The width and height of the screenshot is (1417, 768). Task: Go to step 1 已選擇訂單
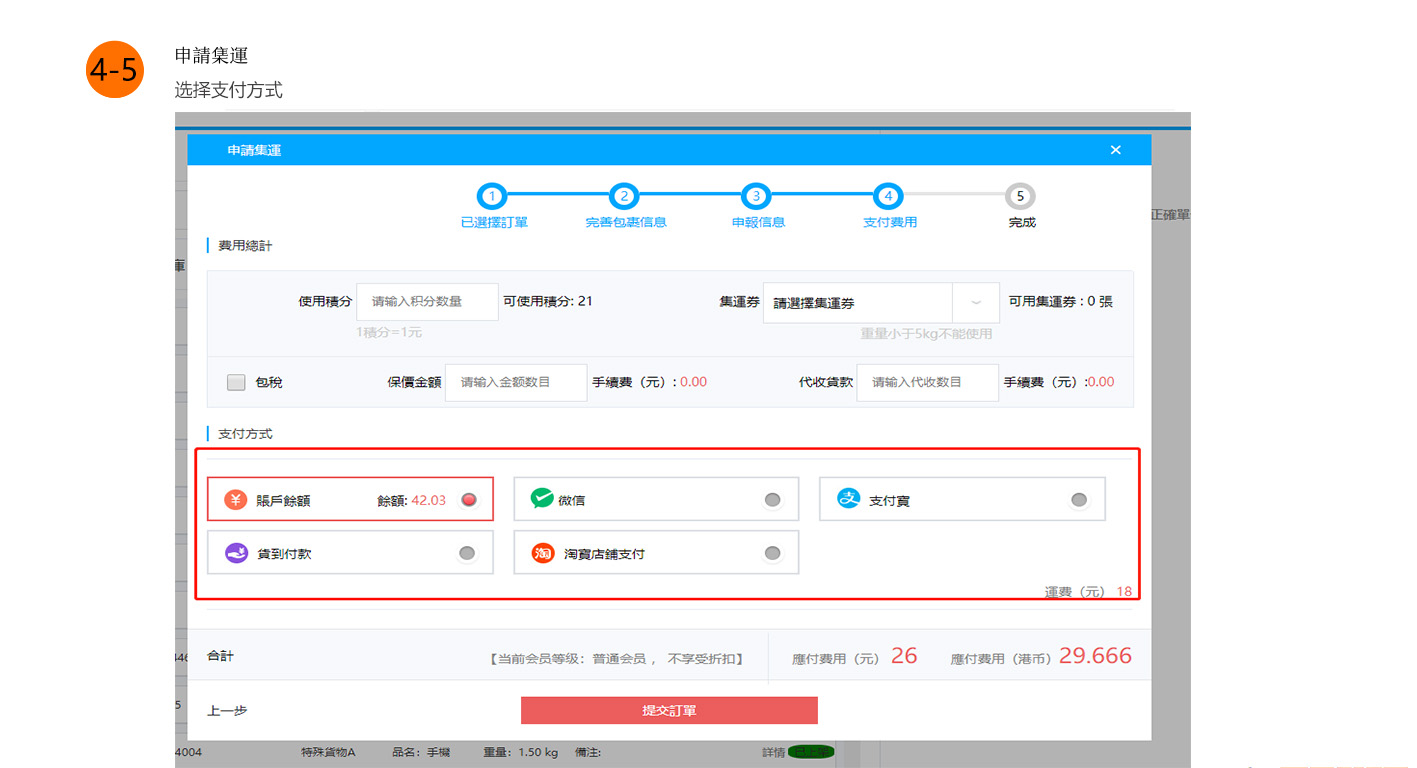click(x=492, y=197)
